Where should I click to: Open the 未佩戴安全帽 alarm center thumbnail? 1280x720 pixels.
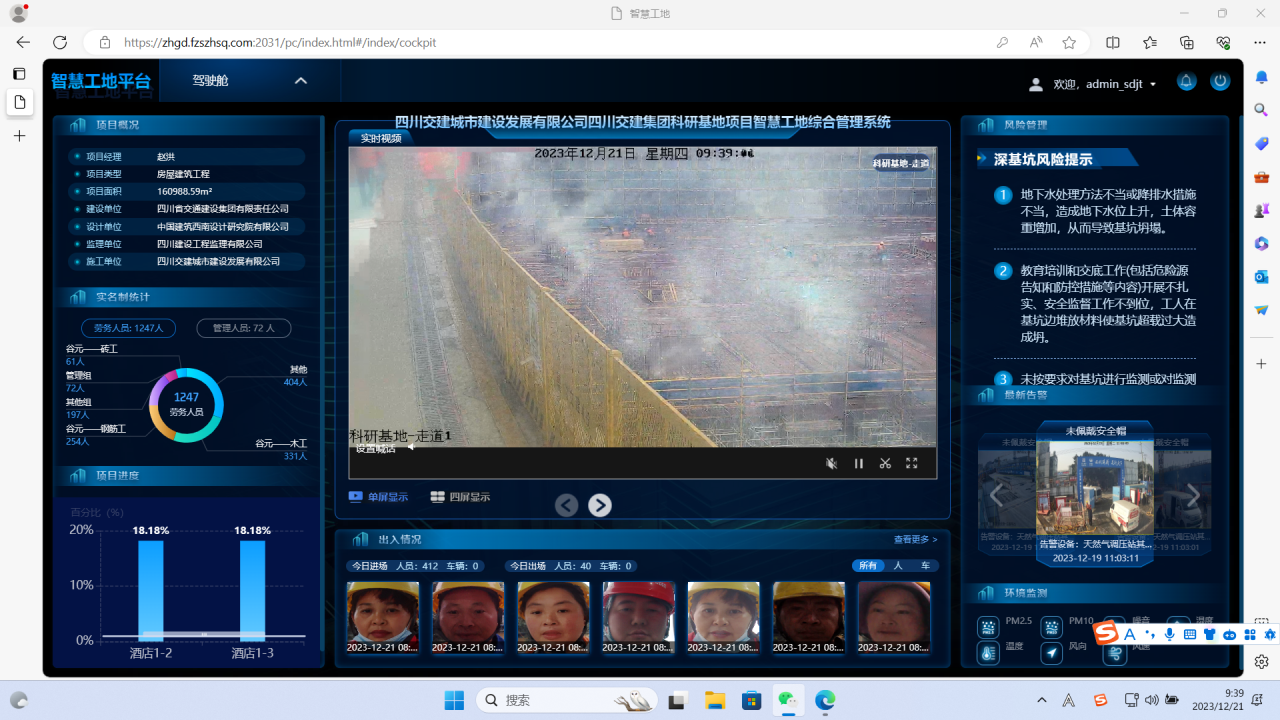(1093, 490)
